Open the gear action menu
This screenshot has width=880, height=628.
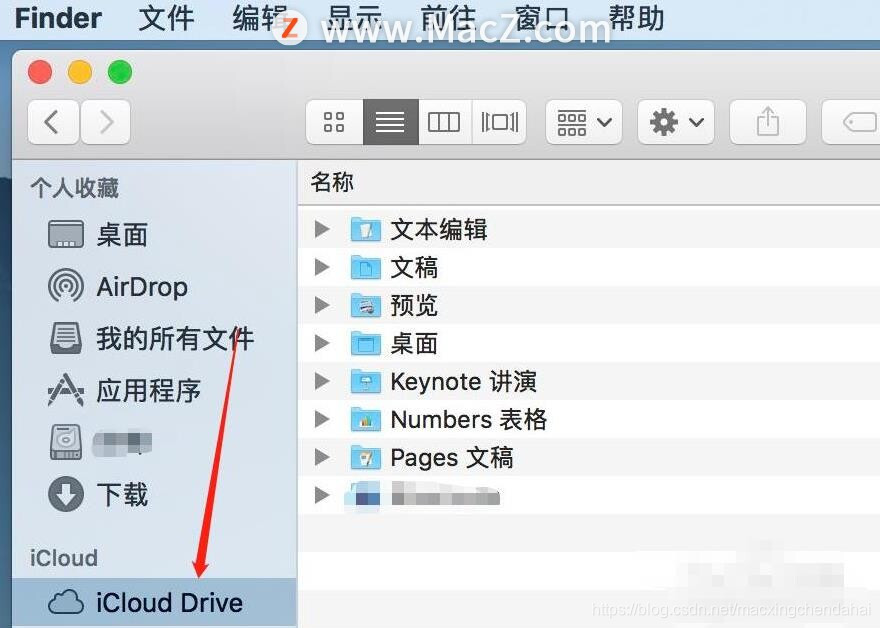676,122
